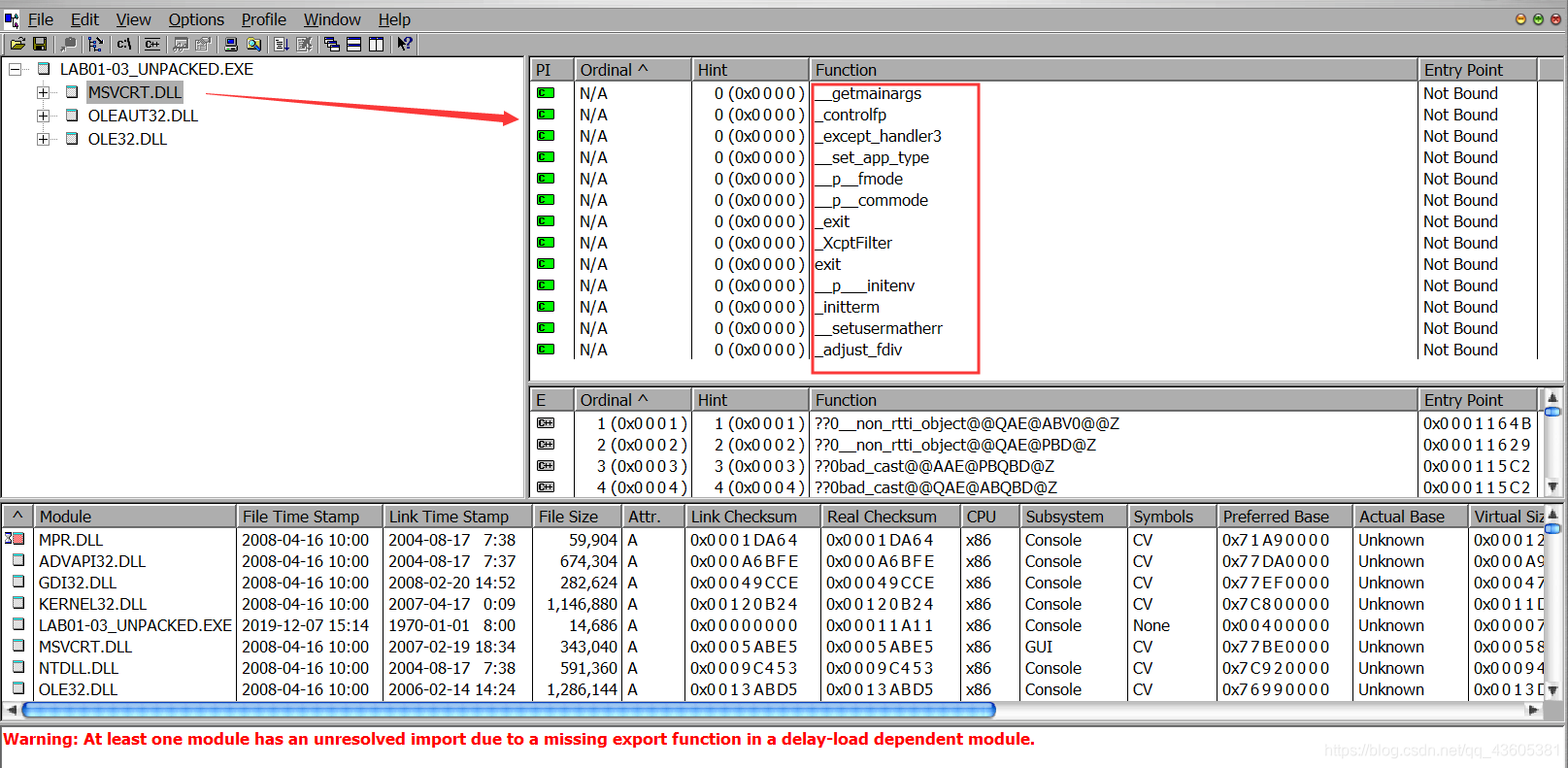Screen dimensions: 1568x768
Task: Click the context Help arrow icon
Action: click(405, 44)
